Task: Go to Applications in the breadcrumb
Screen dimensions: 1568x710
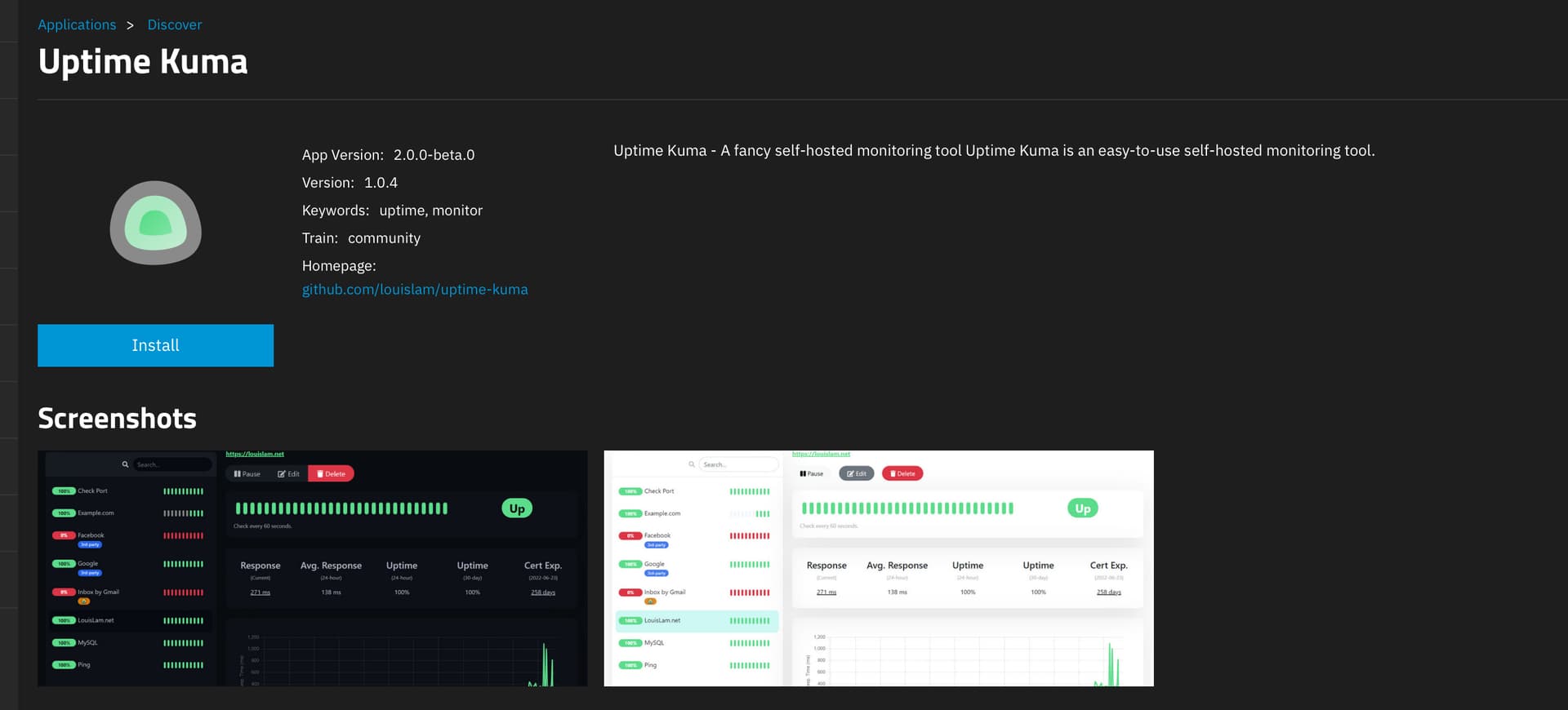Action: click(x=77, y=24)
